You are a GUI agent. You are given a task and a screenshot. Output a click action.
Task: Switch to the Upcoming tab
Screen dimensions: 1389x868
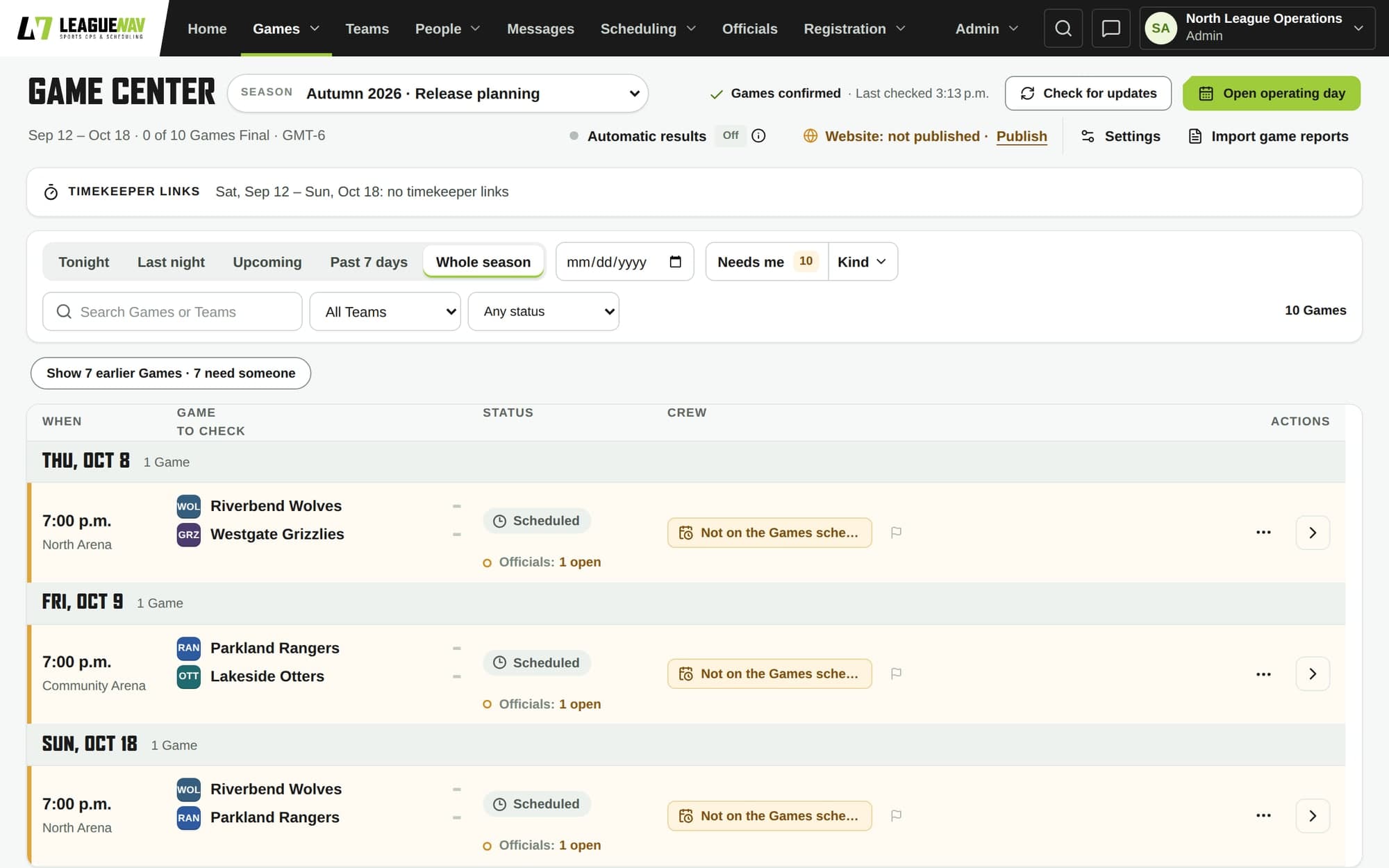point(267,262)
